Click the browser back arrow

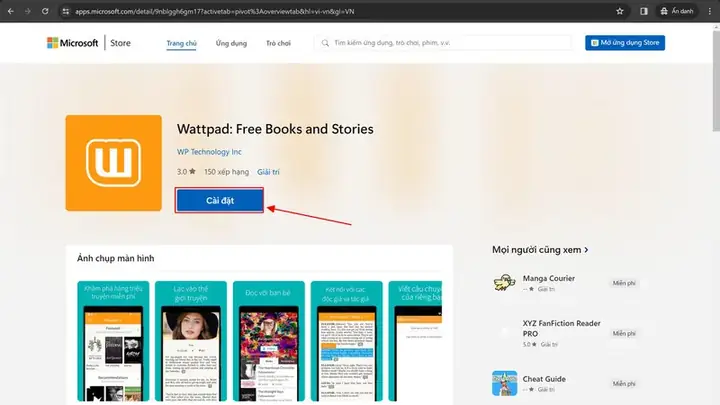(x=11, y=11)
